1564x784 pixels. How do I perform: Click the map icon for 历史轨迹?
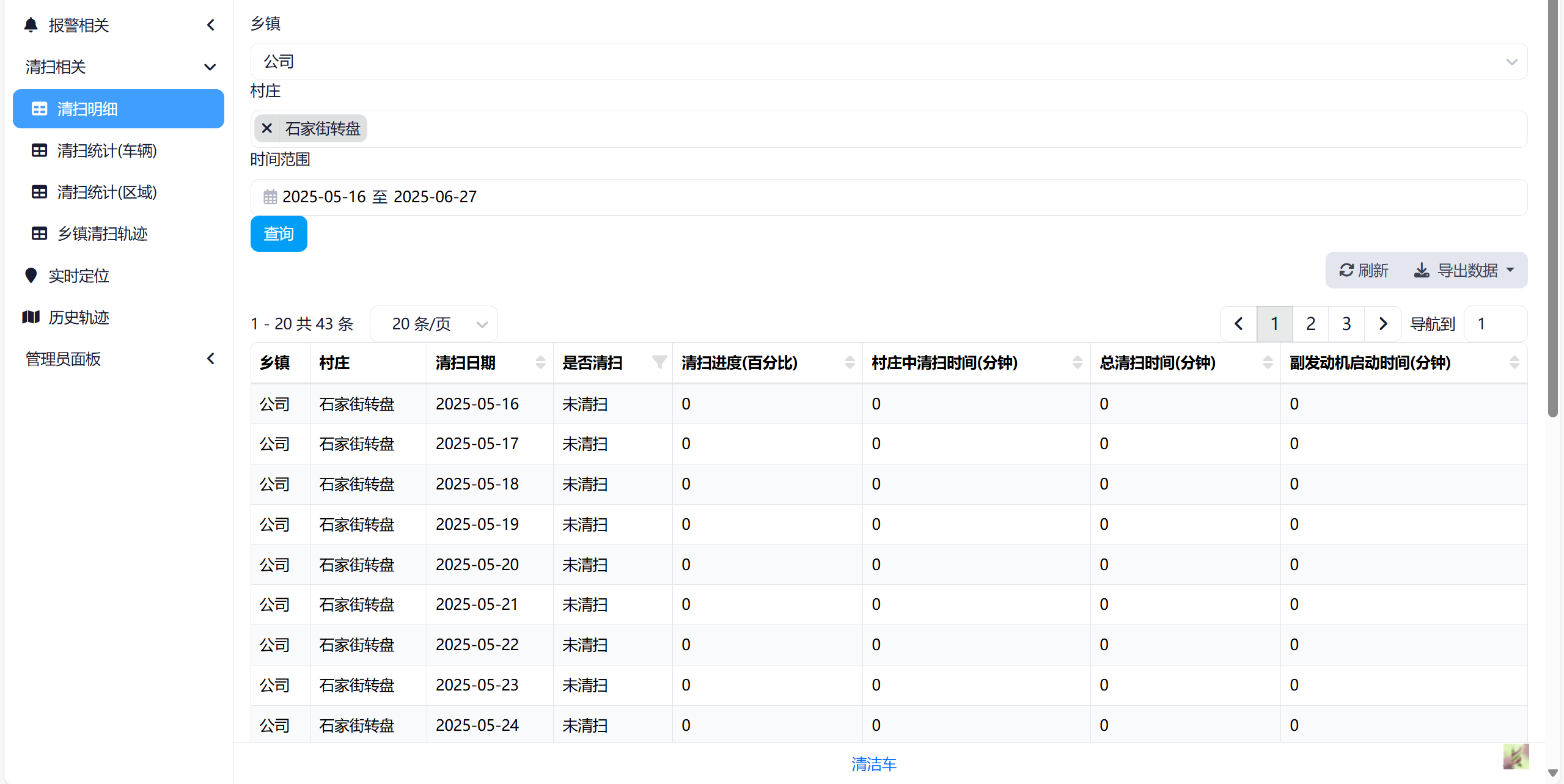31,317
